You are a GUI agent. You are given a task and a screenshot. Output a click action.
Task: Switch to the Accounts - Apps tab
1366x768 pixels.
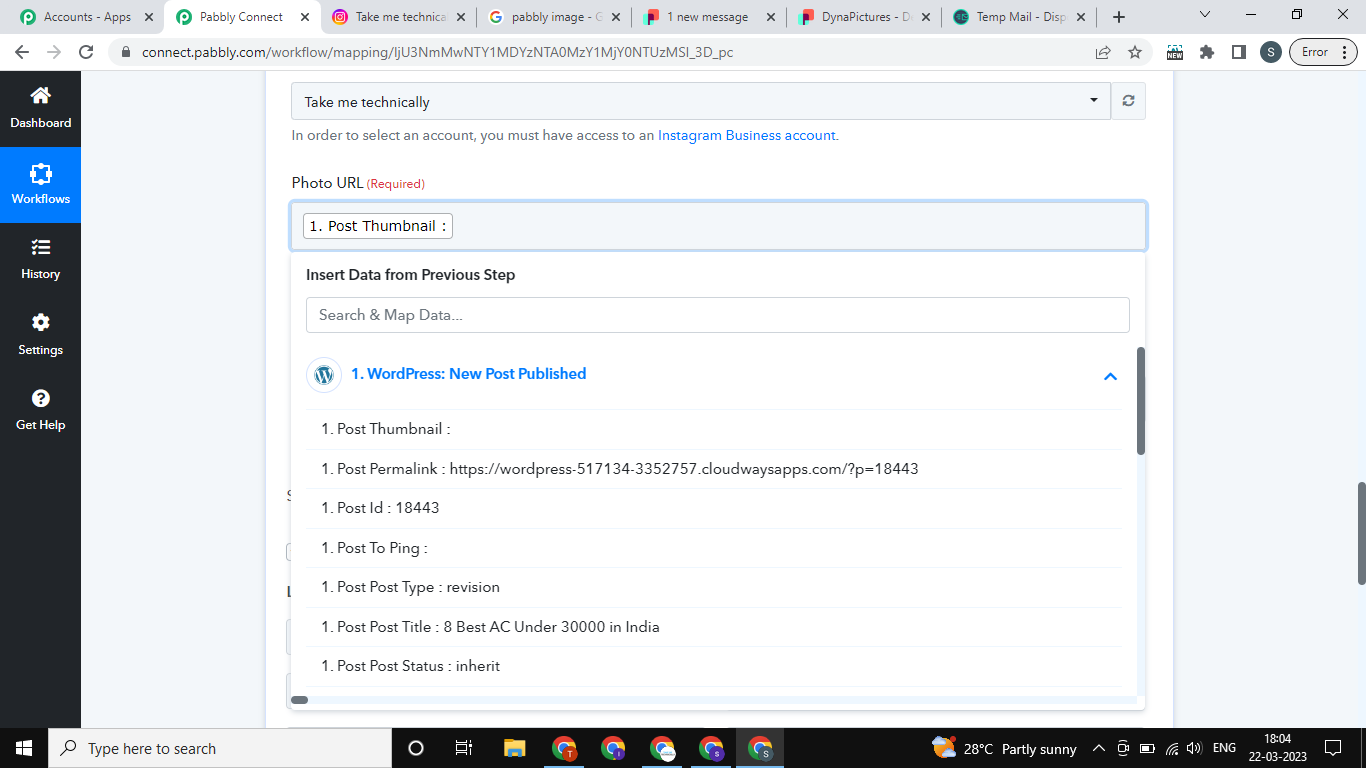[85, 17]
